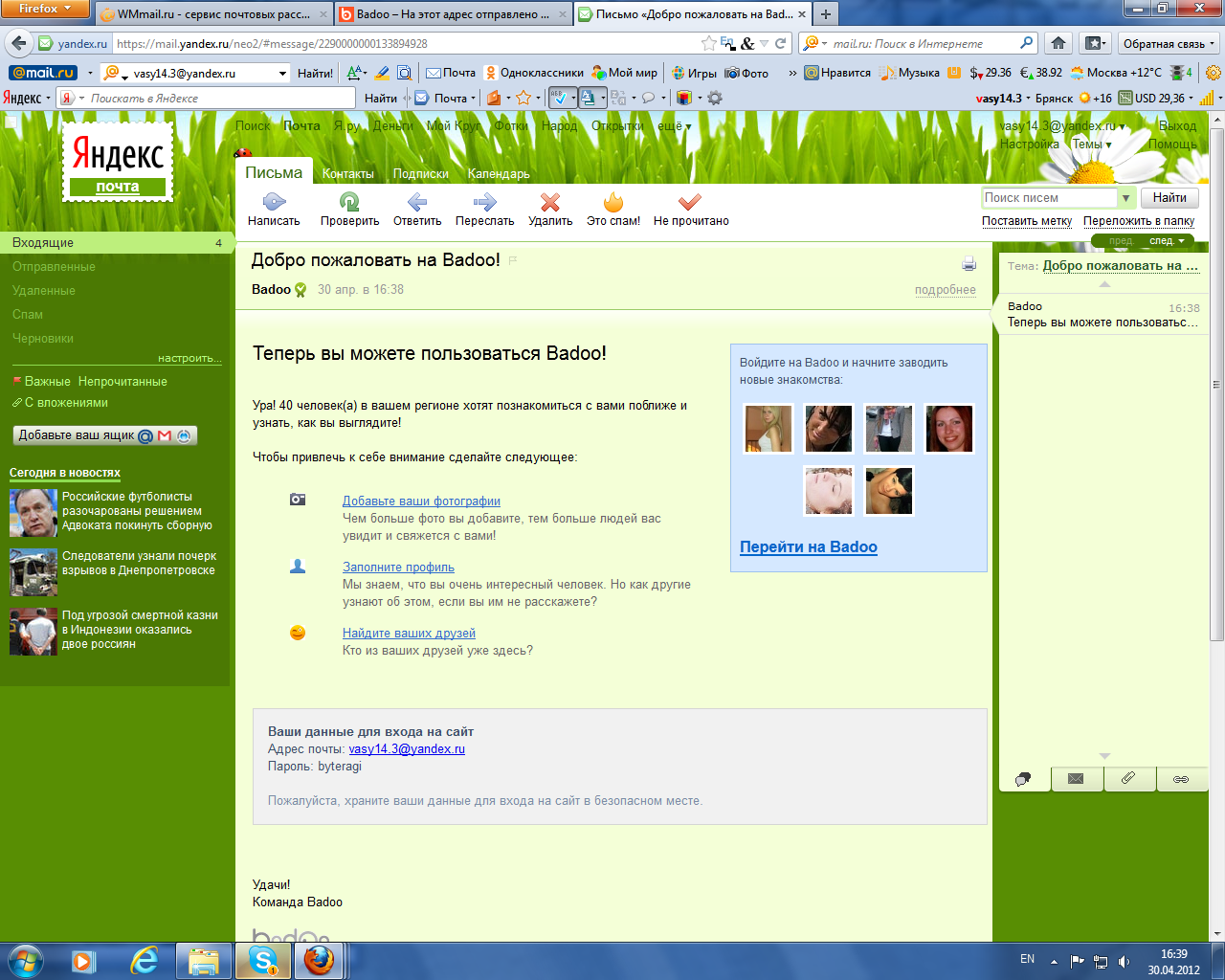Click the envelope icon in the thread panel footer
The height and width of the screenshot is (980, 1225).
click(1076, 779)
